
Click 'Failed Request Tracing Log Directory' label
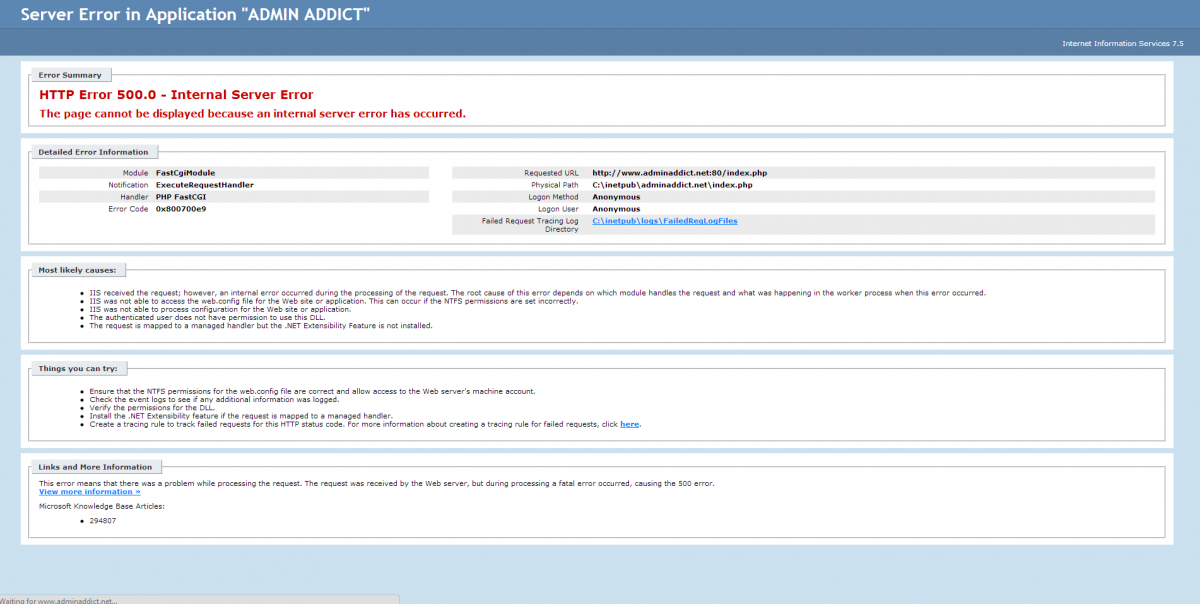(x=530, y=224)
